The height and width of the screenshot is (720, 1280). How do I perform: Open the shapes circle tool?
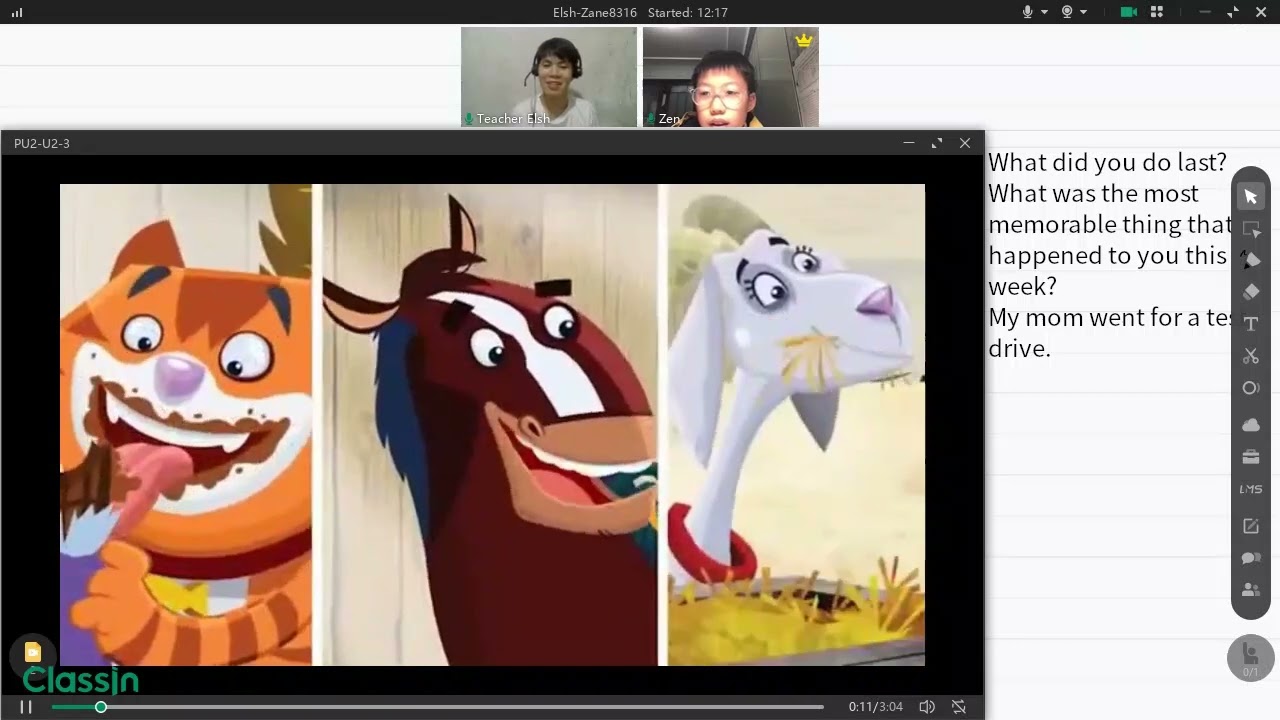[x=1251, y=388]
